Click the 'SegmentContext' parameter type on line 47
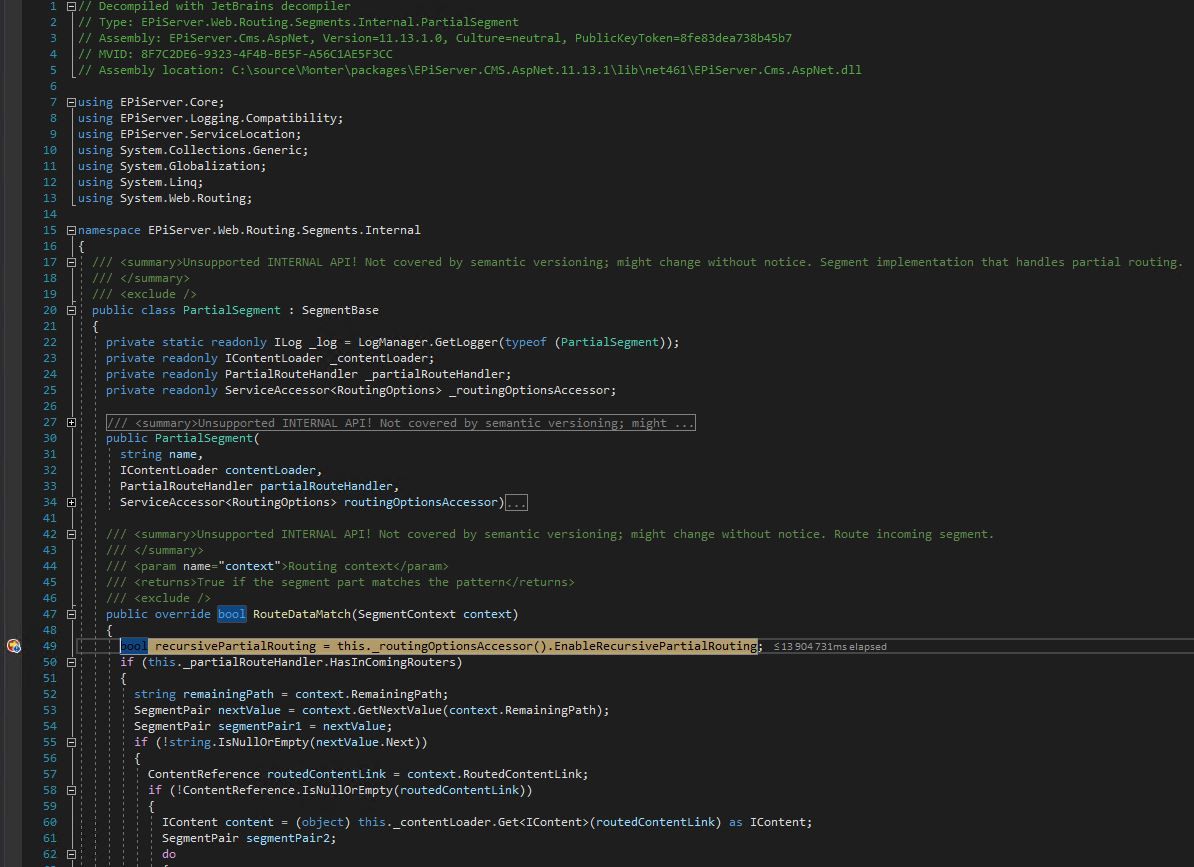 coord(407,614)
